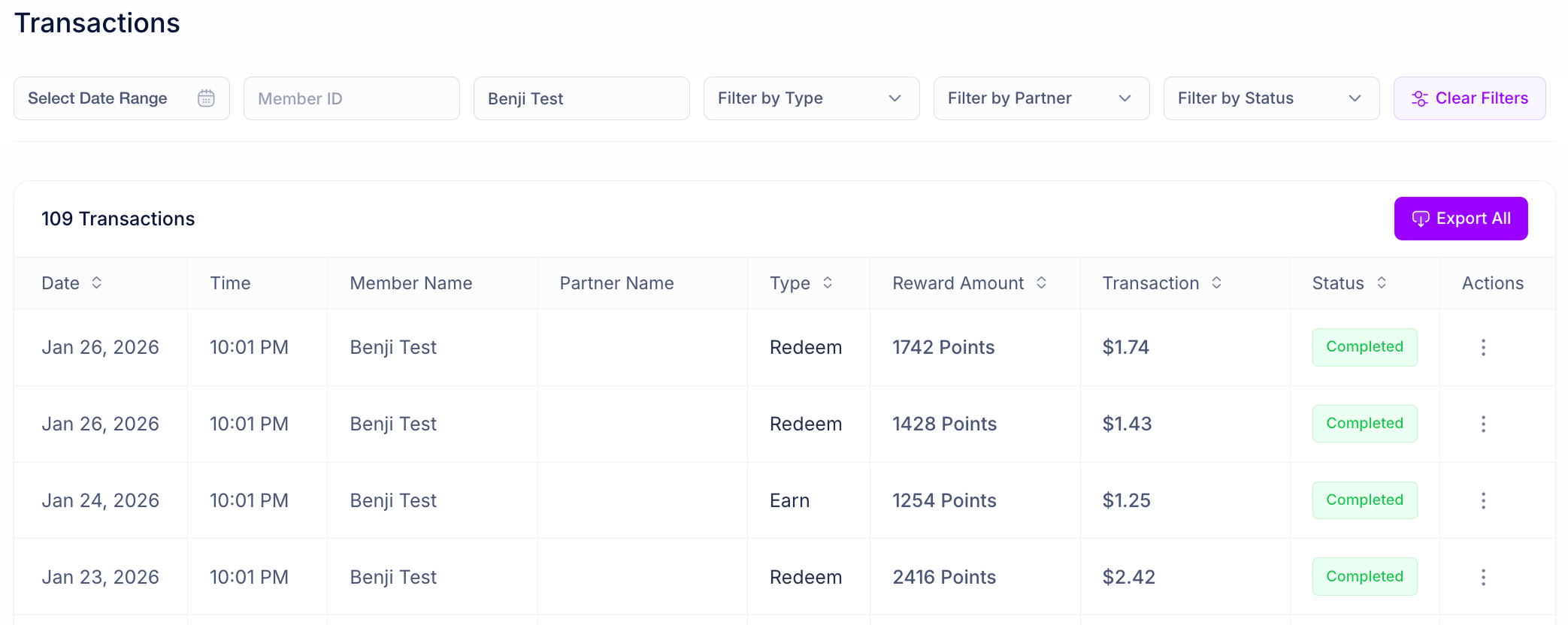
Task: Sort by Transaction column arrows
Action: point(1215,282)
